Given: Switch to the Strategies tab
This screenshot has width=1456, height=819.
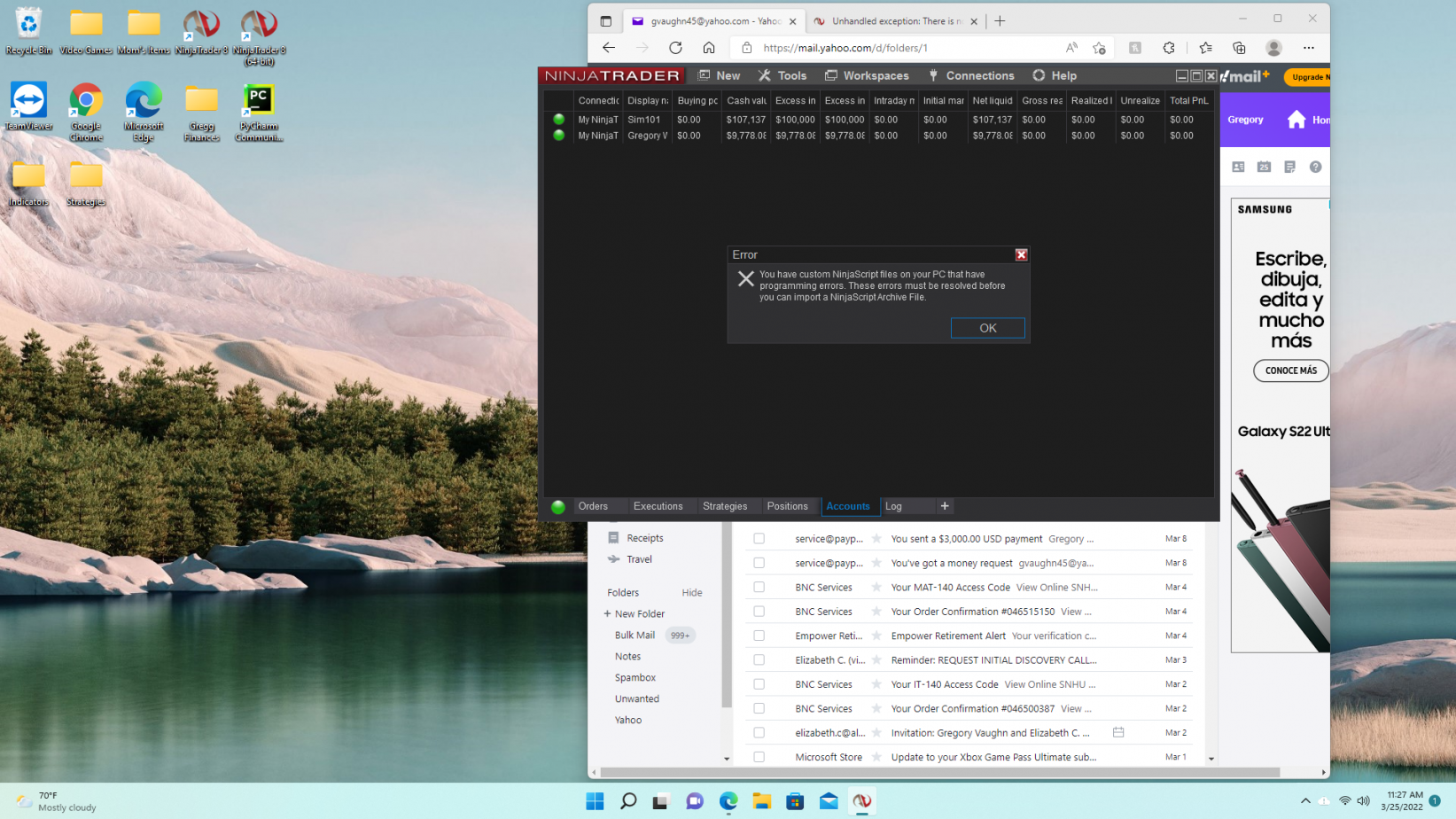Looking at the screenshot, I should (725, 506).
